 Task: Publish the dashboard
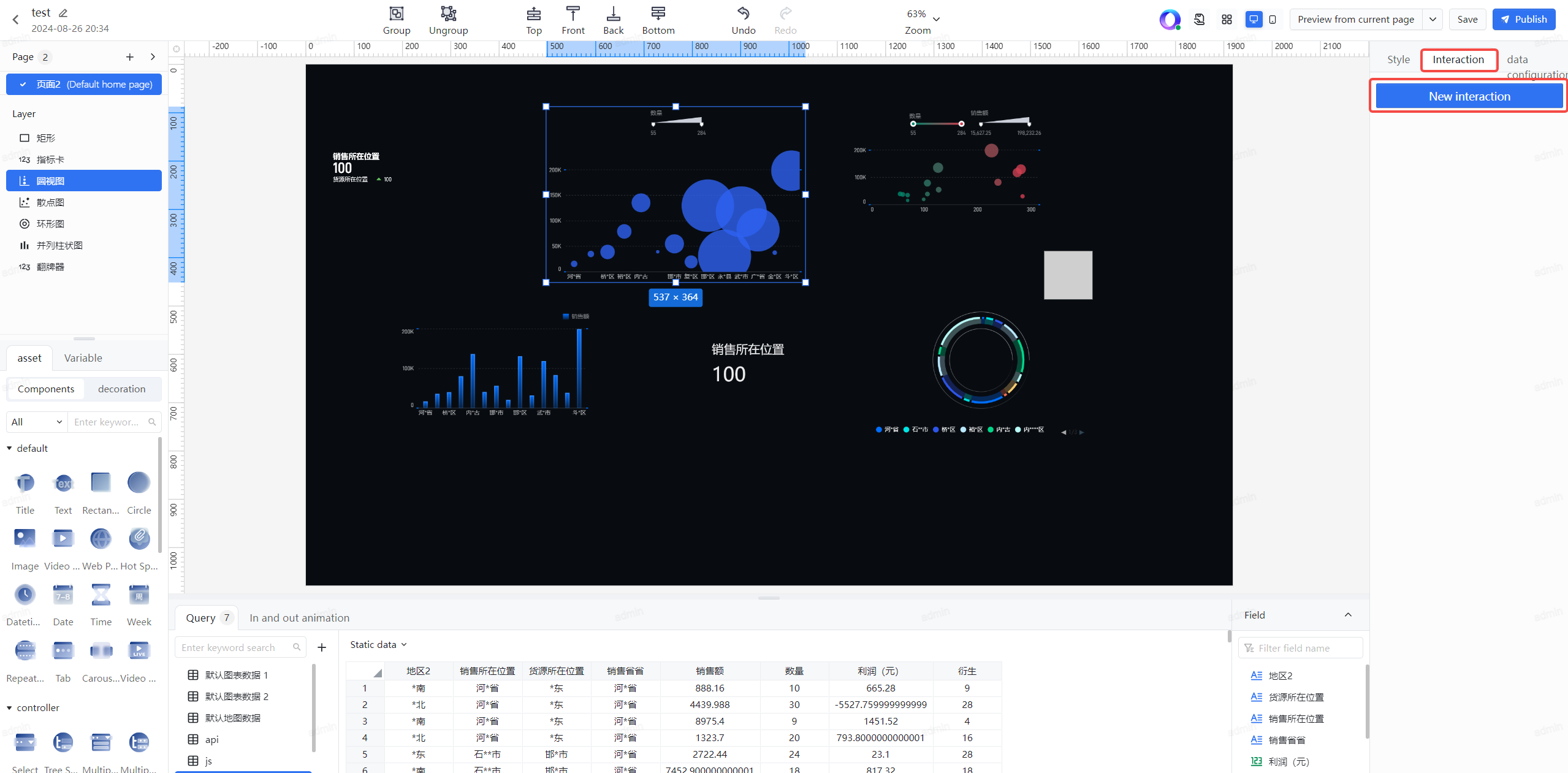(1523, 20)
